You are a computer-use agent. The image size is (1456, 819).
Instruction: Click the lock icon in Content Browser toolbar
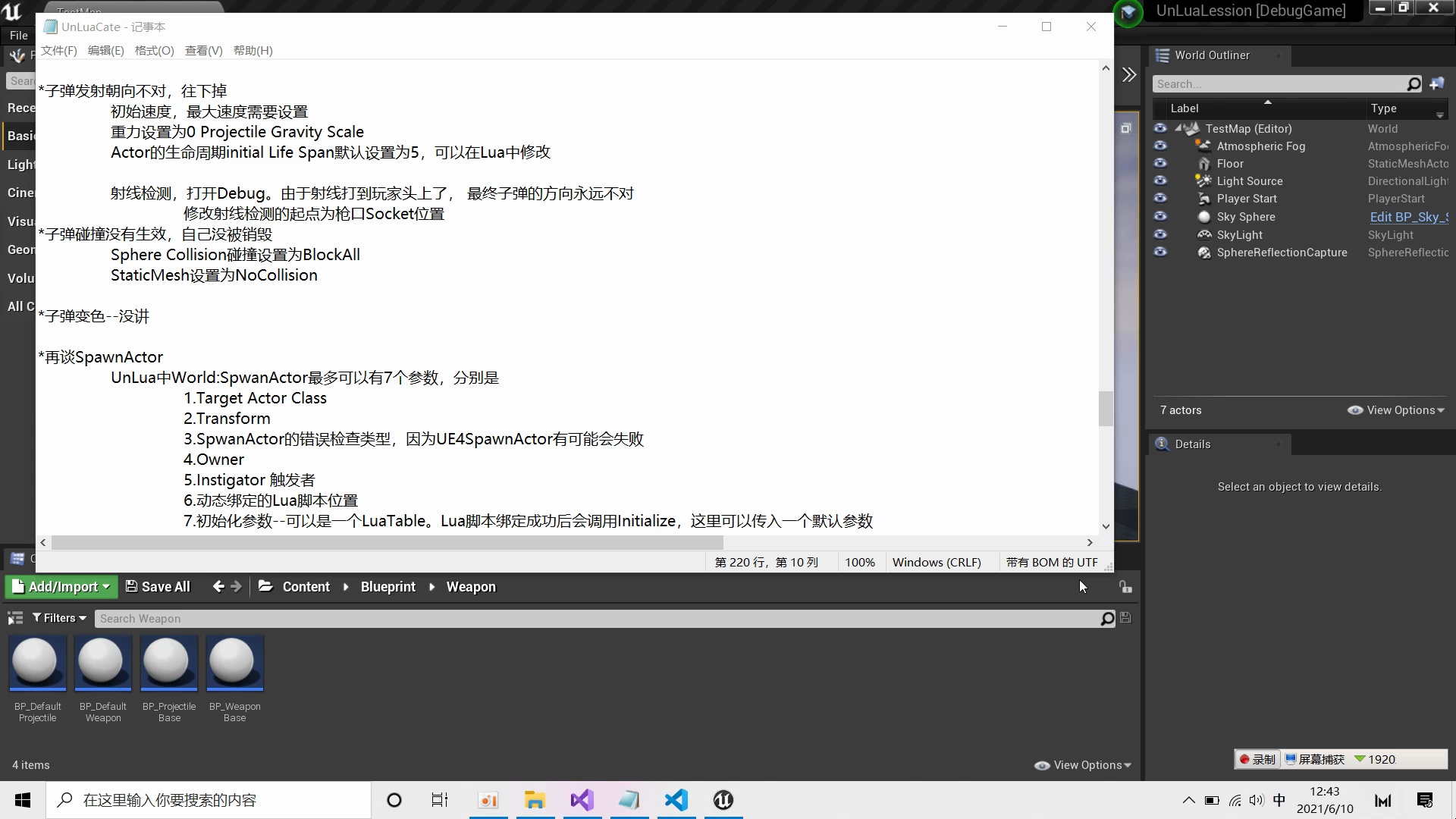point(1126,586)
